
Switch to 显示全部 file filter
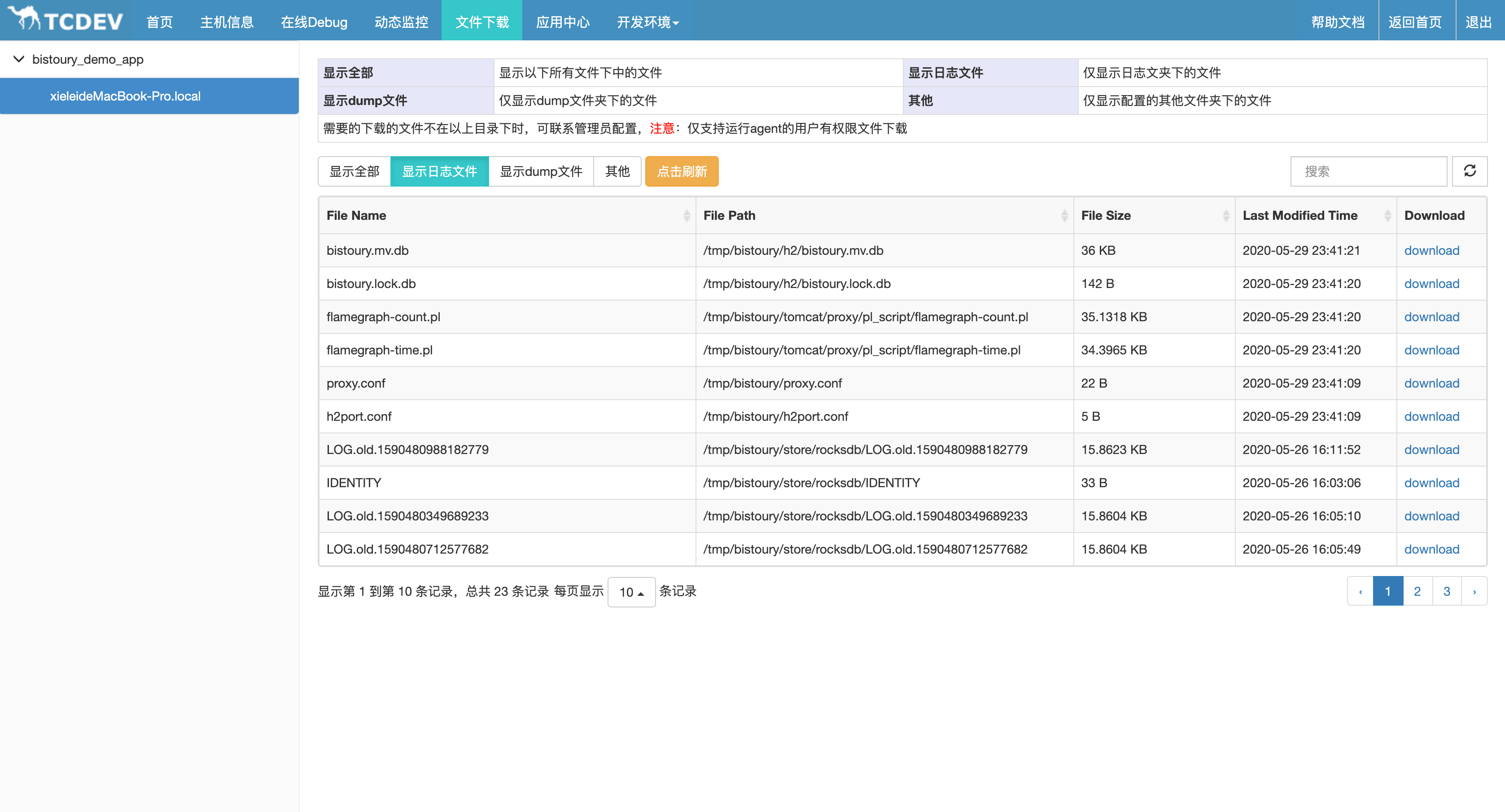pyautogui.click(x=354, y=171)
